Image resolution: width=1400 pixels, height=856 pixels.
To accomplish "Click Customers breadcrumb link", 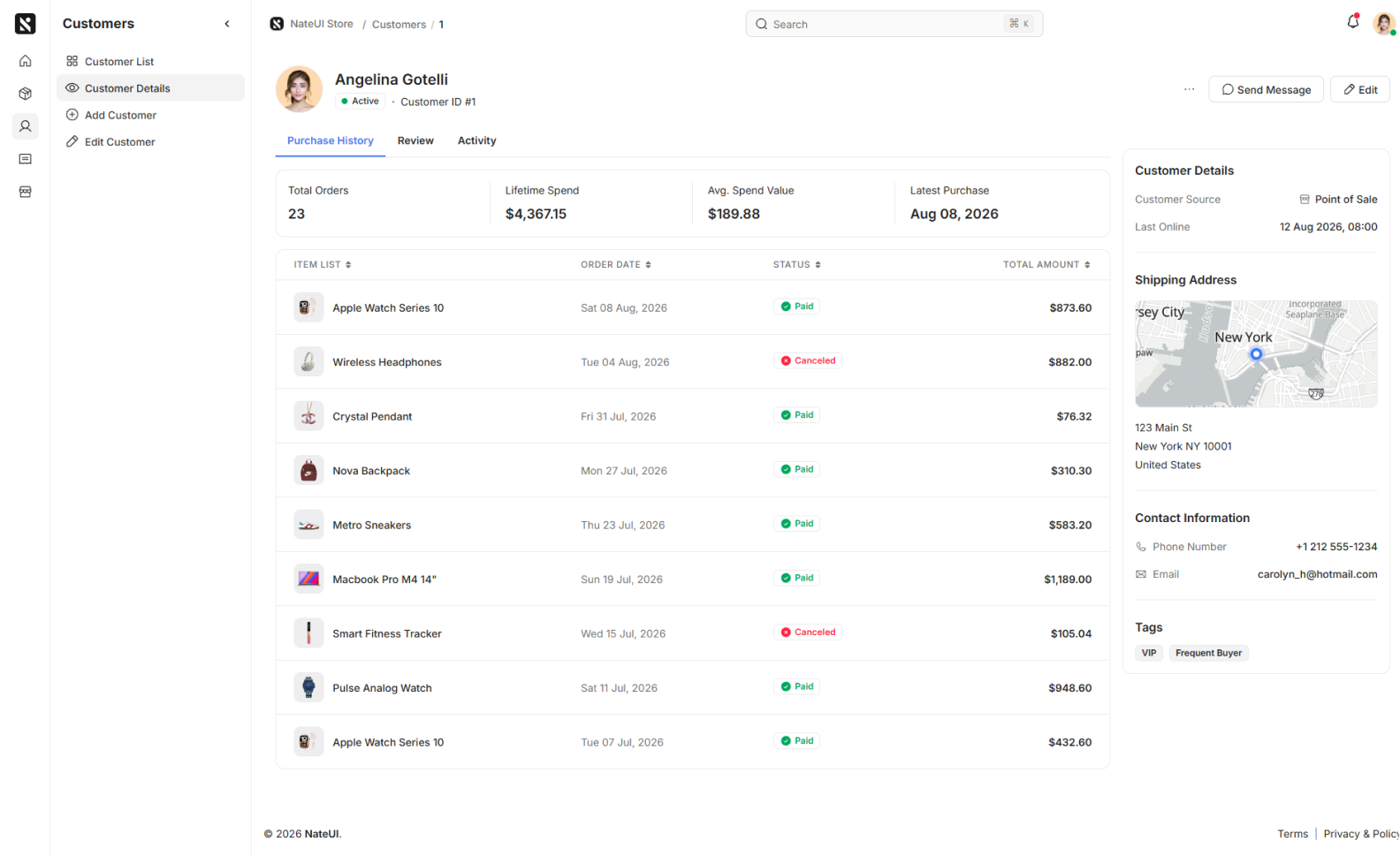I will click(x=399, y=25).
